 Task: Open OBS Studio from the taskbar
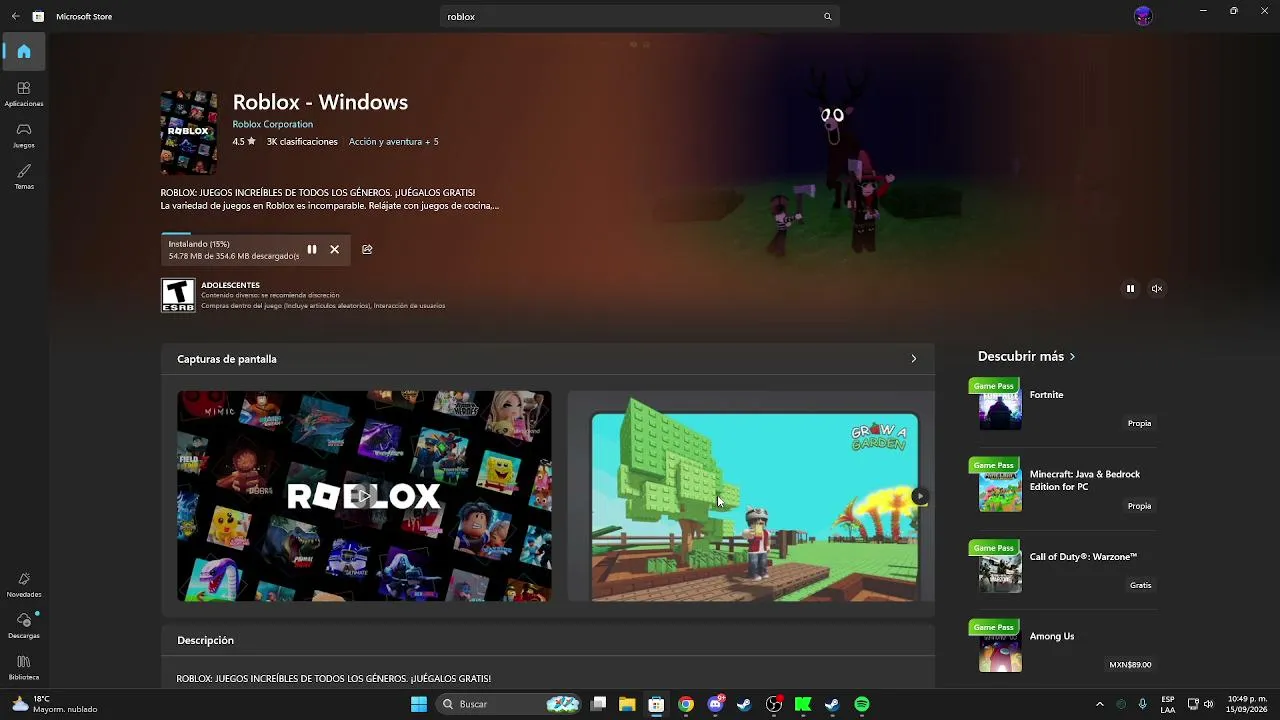pyautogui.click(x=774, y=704)
